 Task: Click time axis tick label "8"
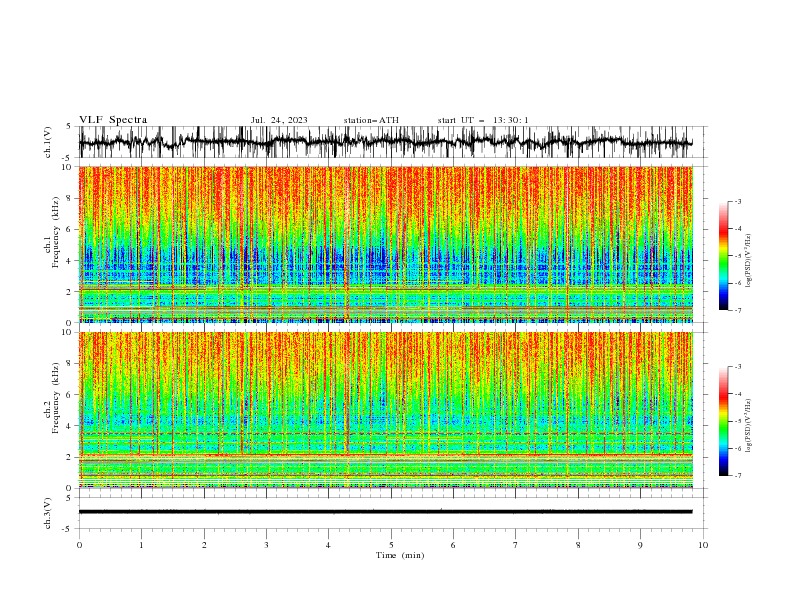point(578,545)
